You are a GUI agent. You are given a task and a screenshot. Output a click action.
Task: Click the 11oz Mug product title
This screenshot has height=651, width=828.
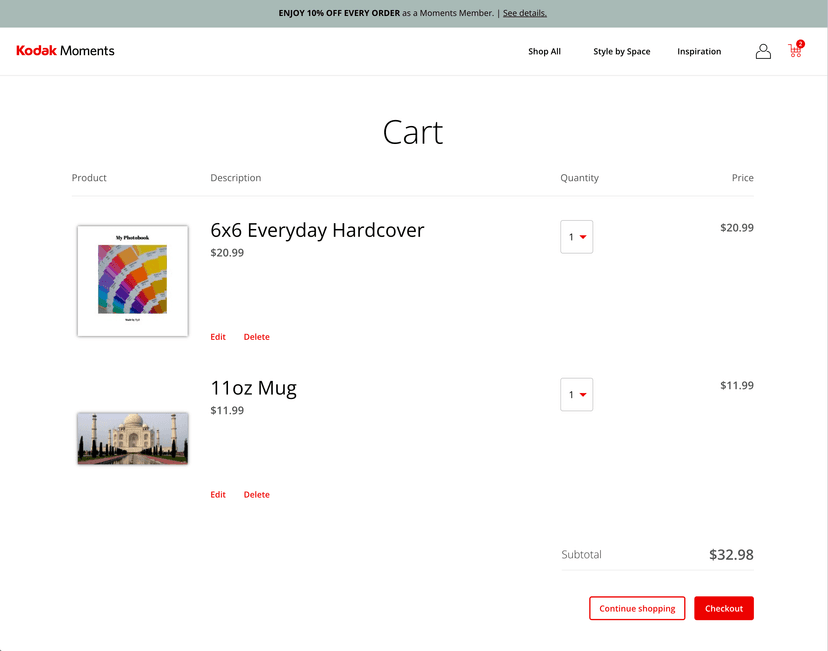tap(253, 388)
